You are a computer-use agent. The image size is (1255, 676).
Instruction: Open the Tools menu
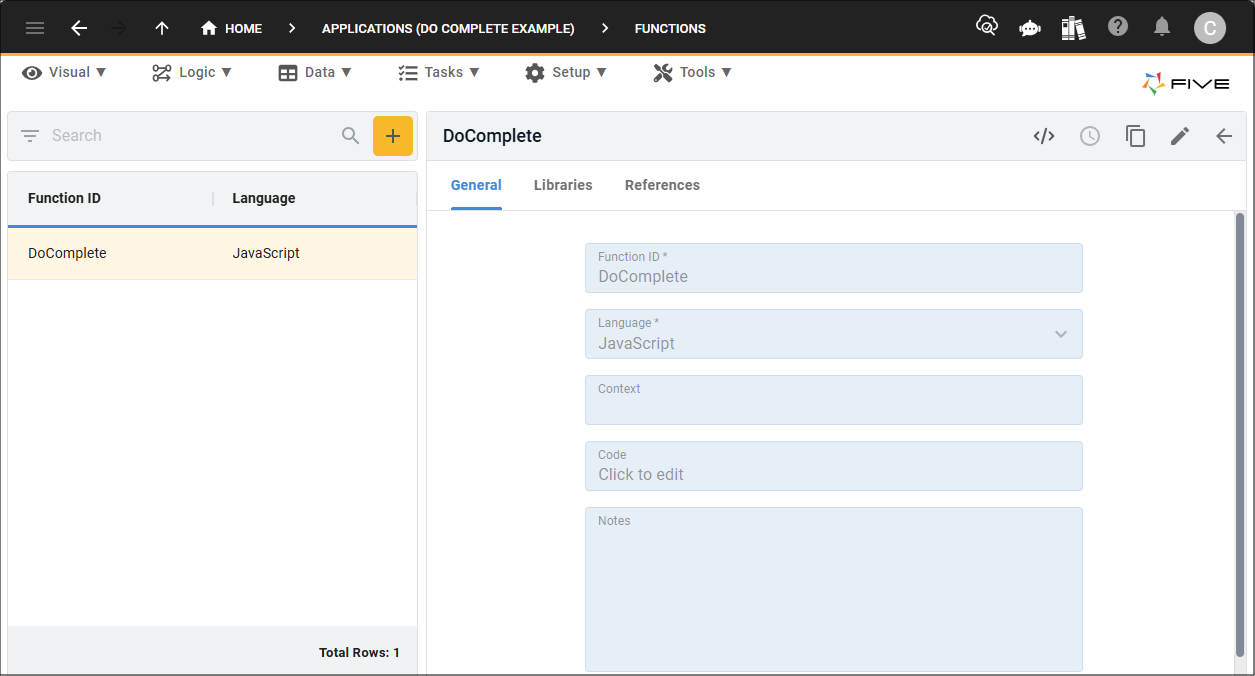692,72
